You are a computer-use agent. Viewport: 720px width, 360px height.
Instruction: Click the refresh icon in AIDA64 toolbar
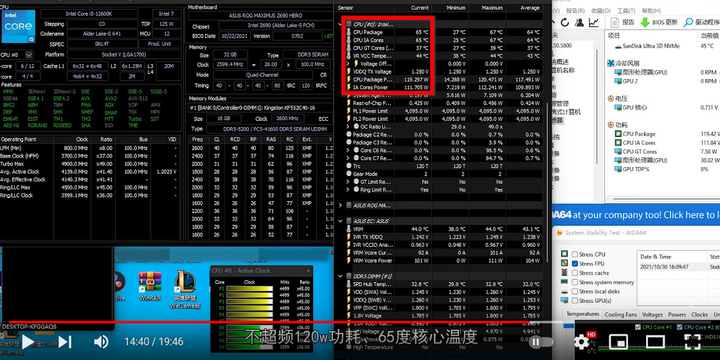(x=564, y=22)
